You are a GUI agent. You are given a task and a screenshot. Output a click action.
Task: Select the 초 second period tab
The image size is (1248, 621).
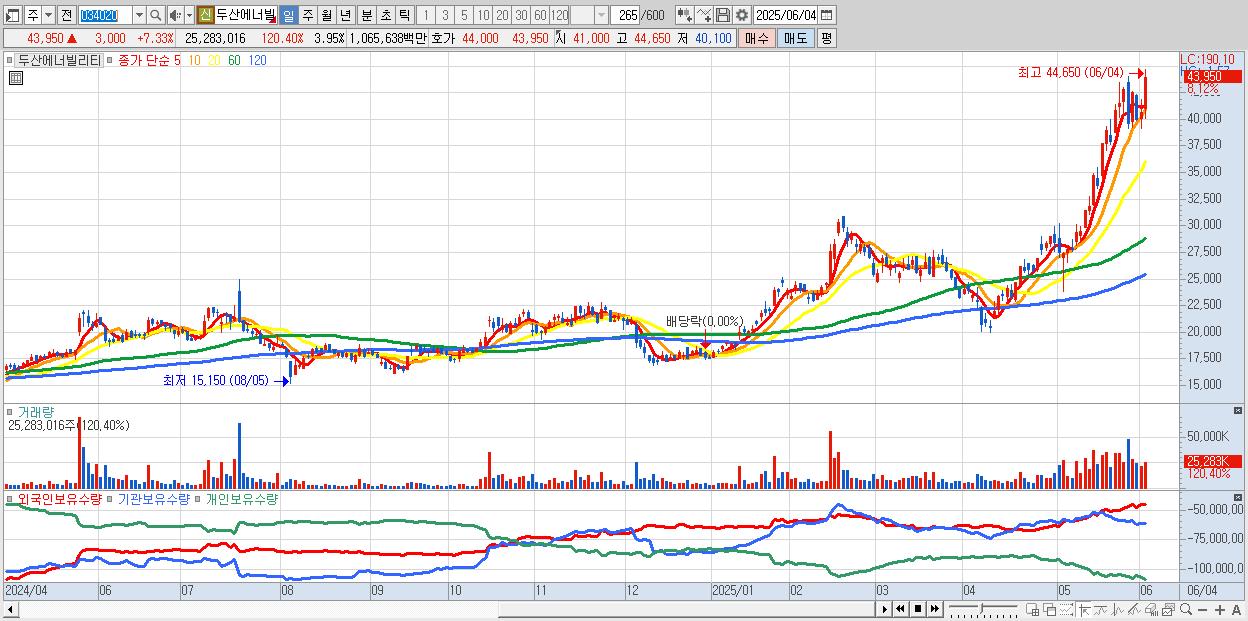[385, 15]
